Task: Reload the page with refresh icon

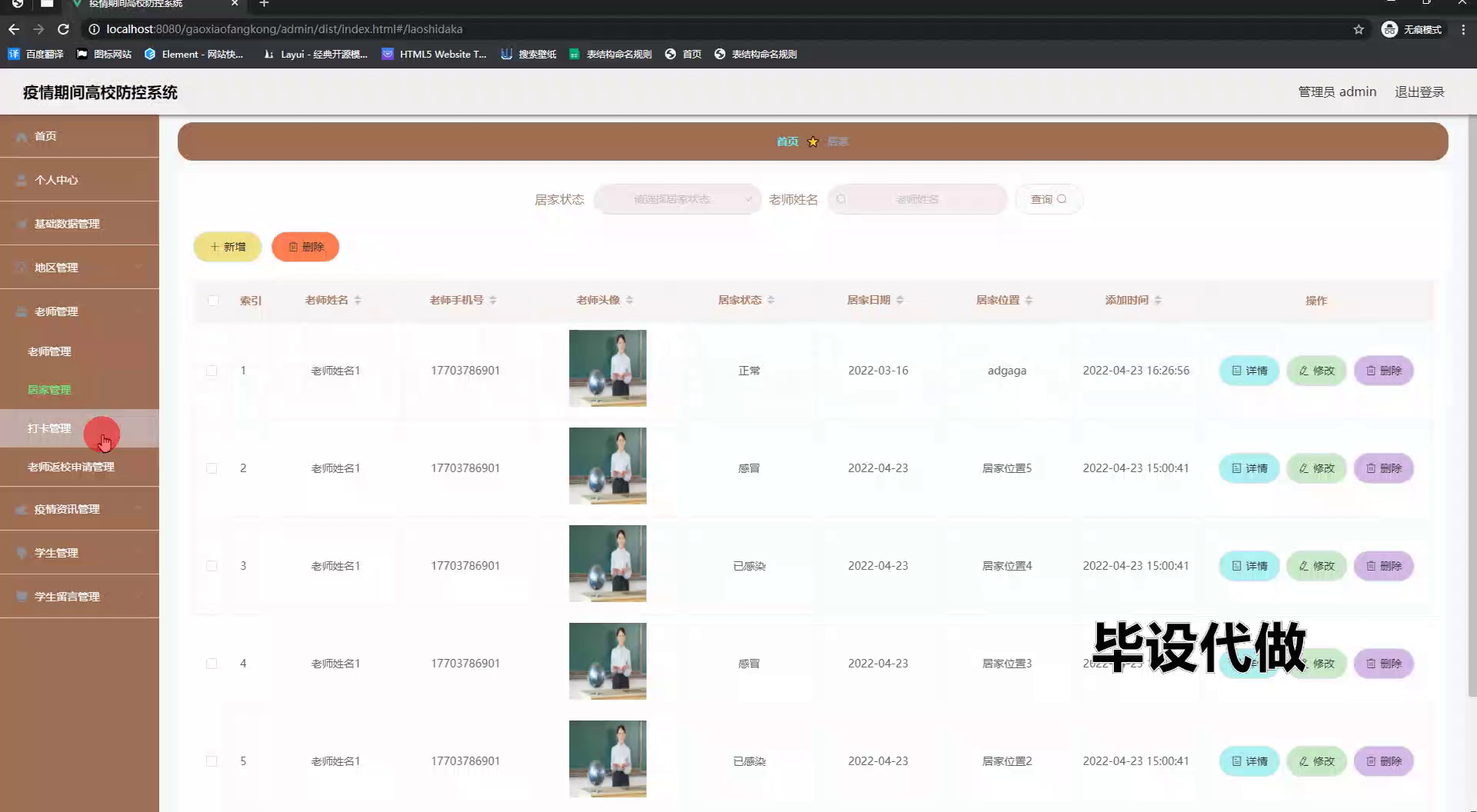Action: [64, 29]
